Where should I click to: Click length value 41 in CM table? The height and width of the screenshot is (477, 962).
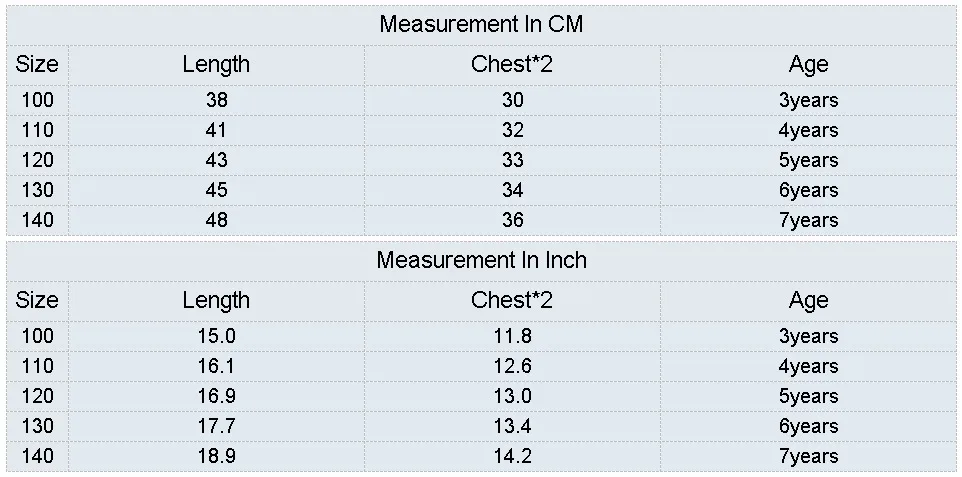pyautogui.click(x=216, y=130)
